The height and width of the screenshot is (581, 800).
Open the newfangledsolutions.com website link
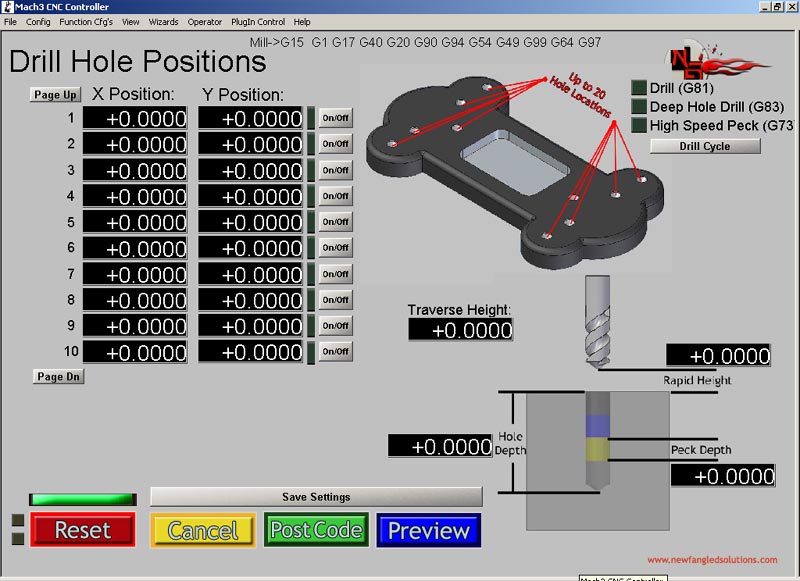coord(712,560)
